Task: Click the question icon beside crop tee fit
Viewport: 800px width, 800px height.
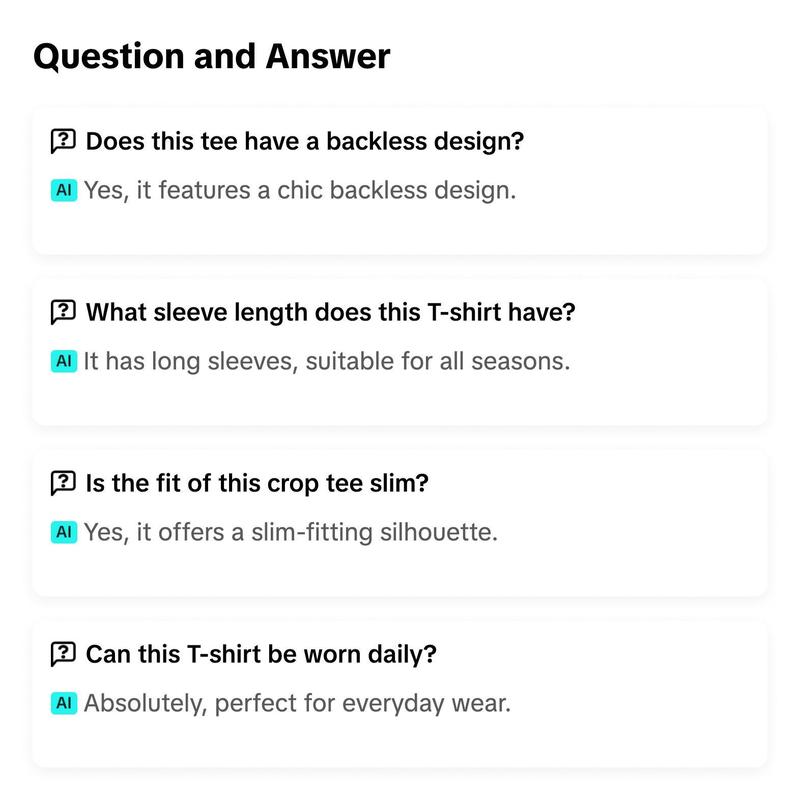Action: point(63,483)
